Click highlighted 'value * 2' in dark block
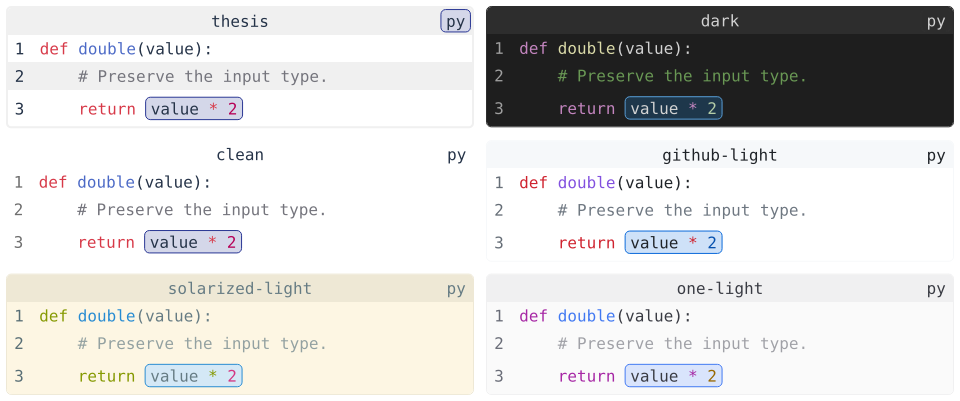Screen dimensions: 960x401 673,108
